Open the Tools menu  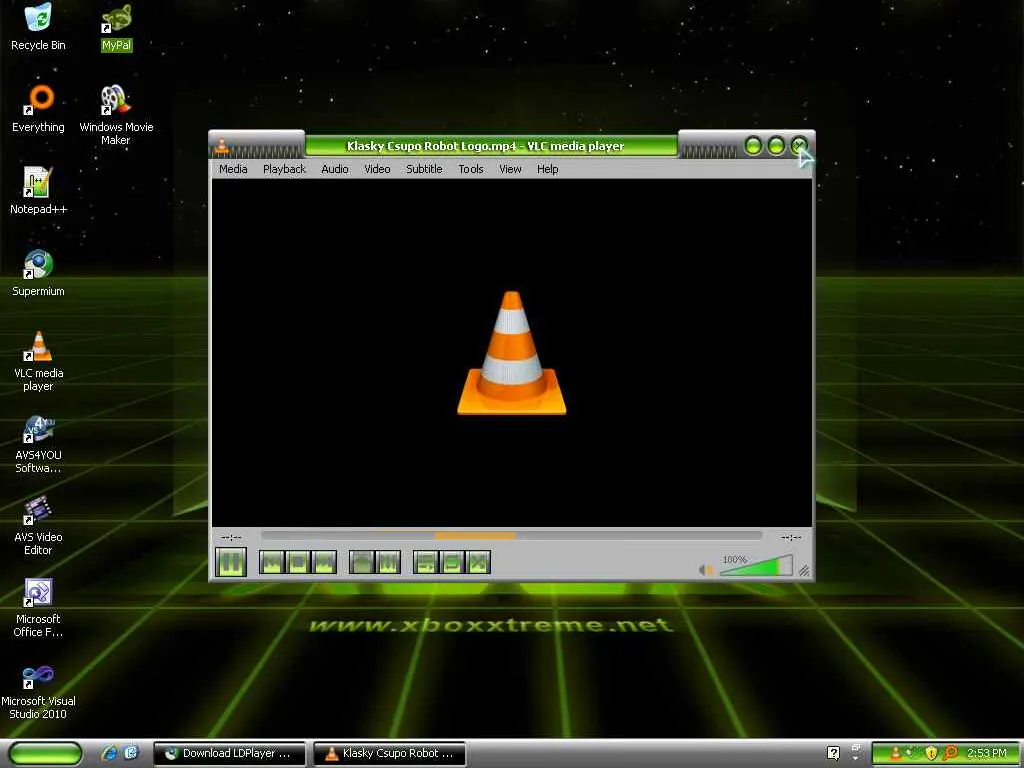(x=470, y=169)
